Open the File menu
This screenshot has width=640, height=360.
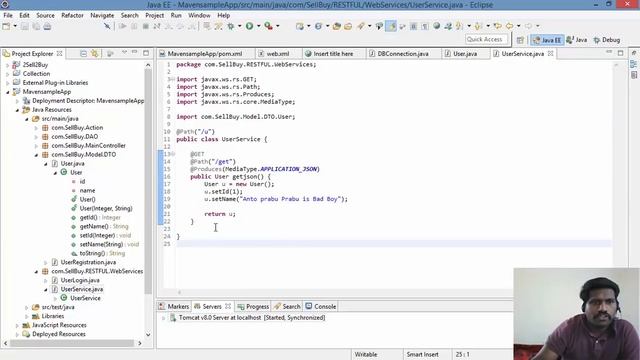tap(8, 16)
